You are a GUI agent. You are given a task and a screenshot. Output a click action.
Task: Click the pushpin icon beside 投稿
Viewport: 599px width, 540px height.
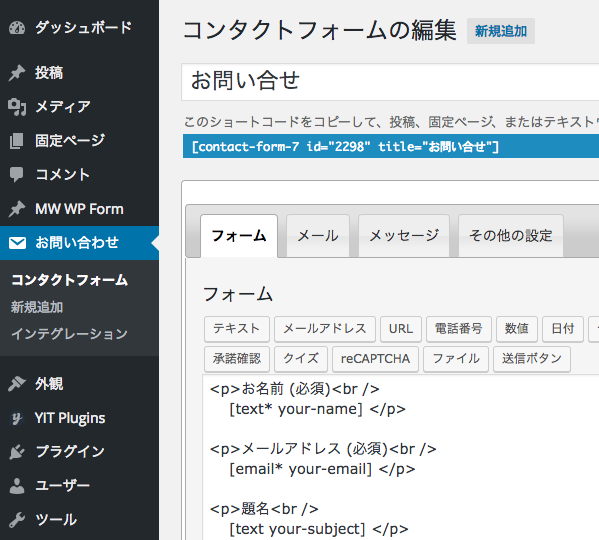click(17, 73)
